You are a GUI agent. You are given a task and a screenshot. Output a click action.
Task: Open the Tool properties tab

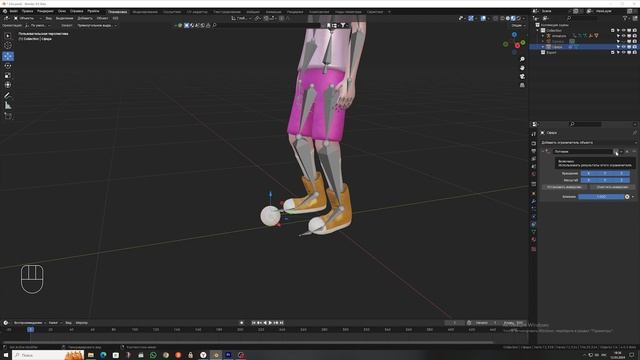pos(533,134)
